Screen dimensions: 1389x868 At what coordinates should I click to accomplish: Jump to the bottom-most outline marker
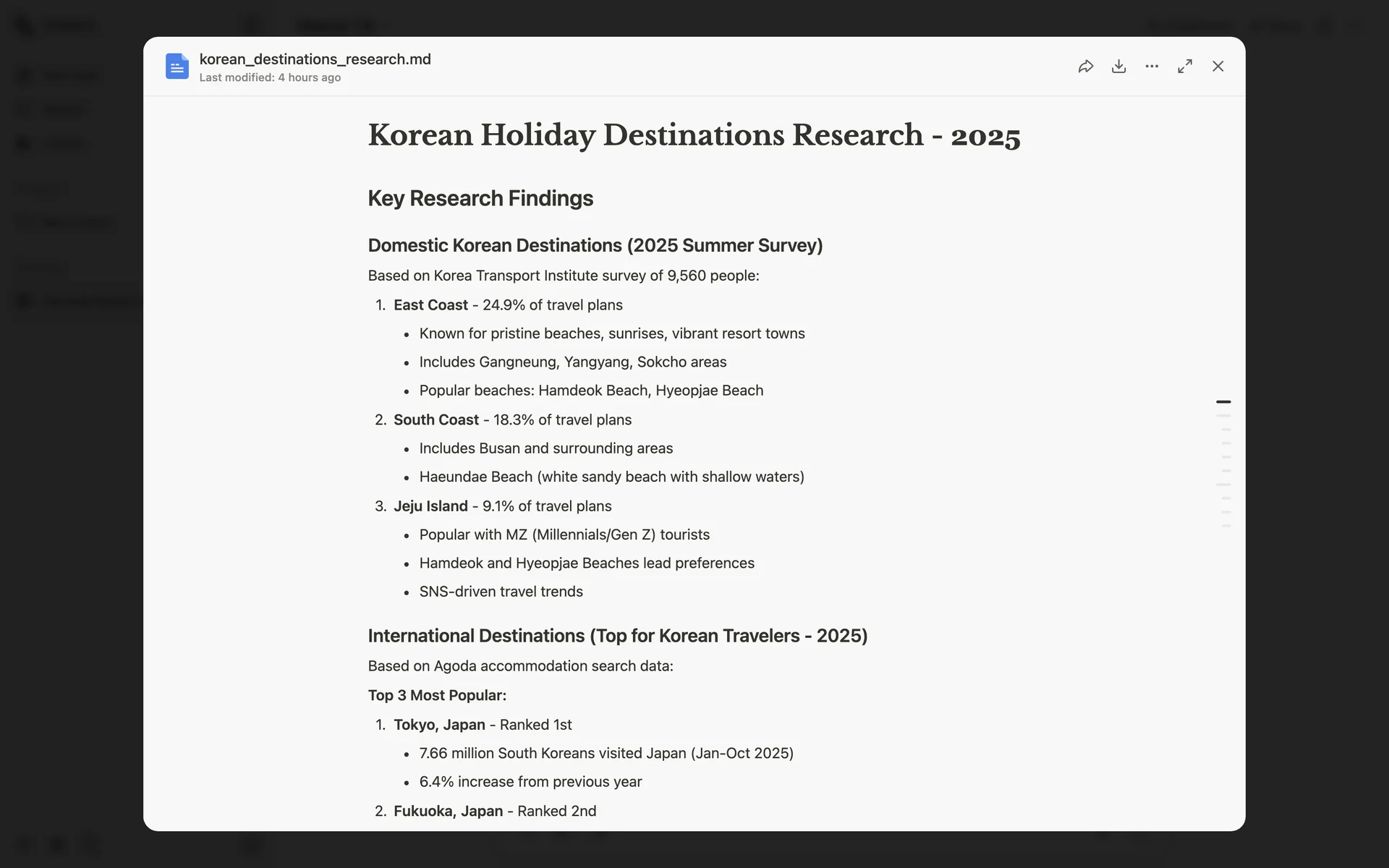point(1226,526)
